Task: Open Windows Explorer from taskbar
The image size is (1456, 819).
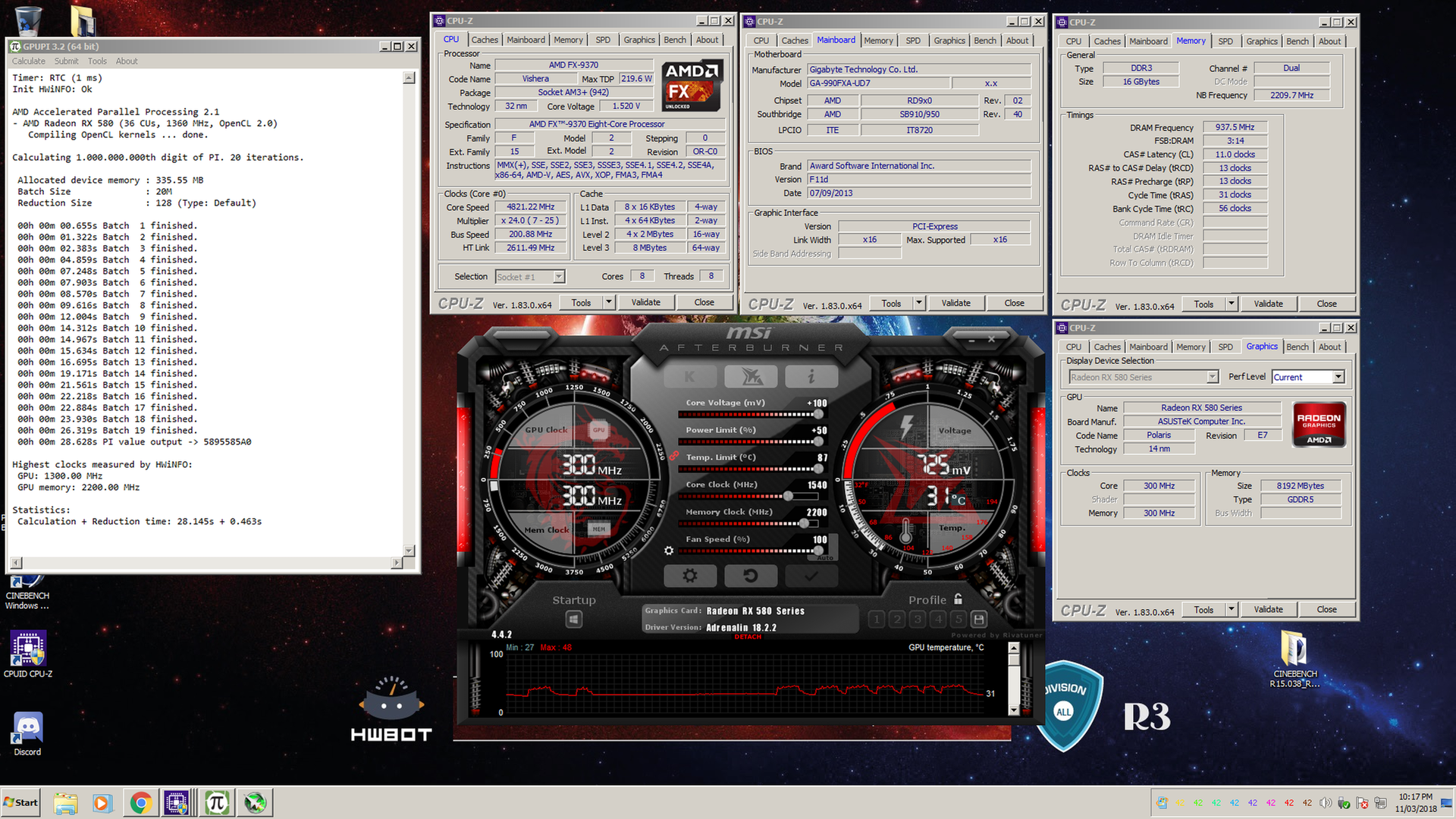Action: (x=66, y=802)
